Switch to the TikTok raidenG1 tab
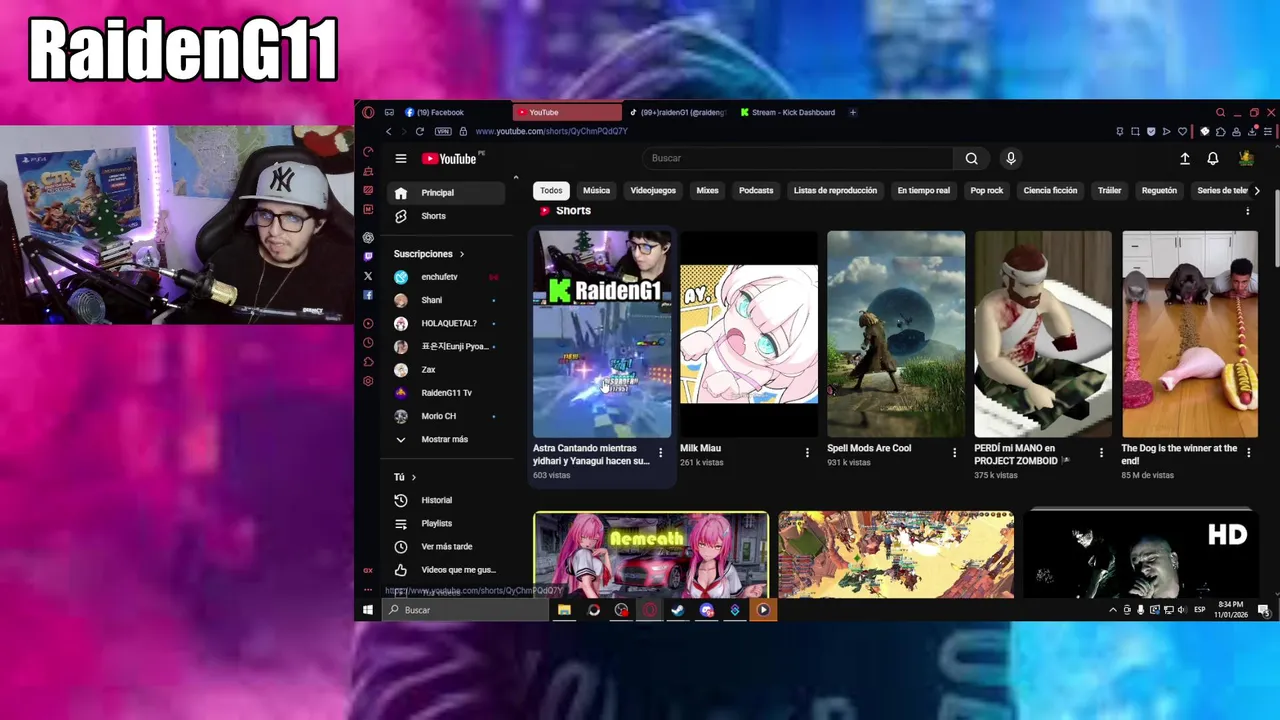Image resolution: width=1280 pixels, height=720 pixels. tap(680, 112)
